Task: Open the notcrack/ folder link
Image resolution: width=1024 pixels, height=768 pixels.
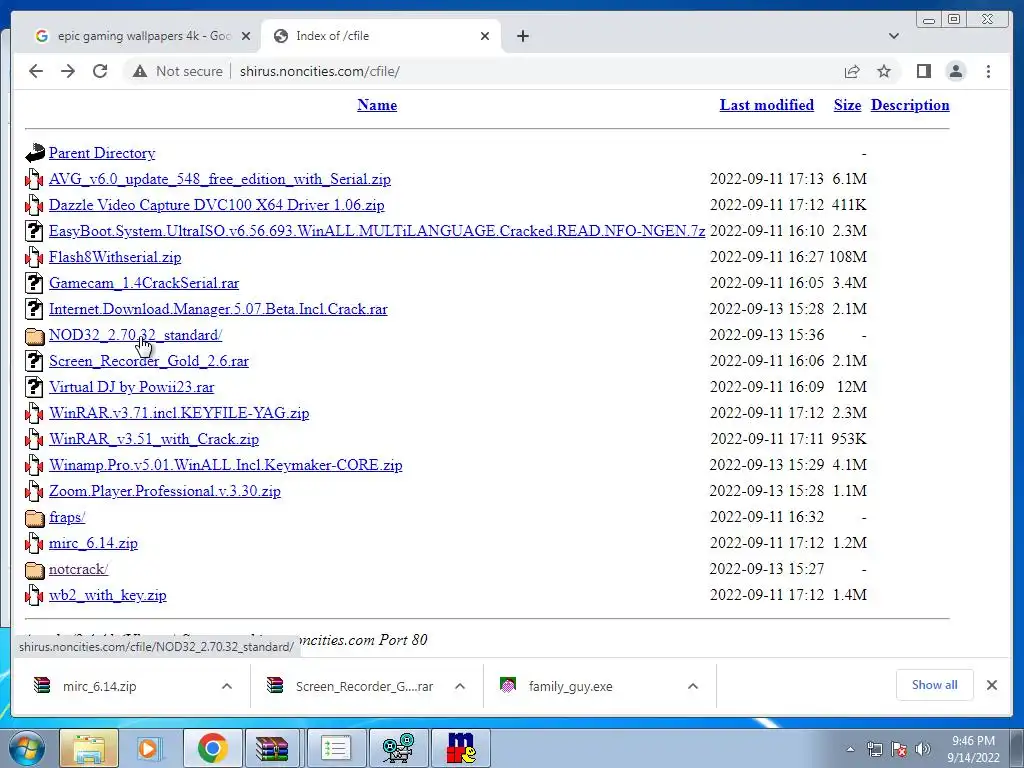Action: click(x=78, y=569)
